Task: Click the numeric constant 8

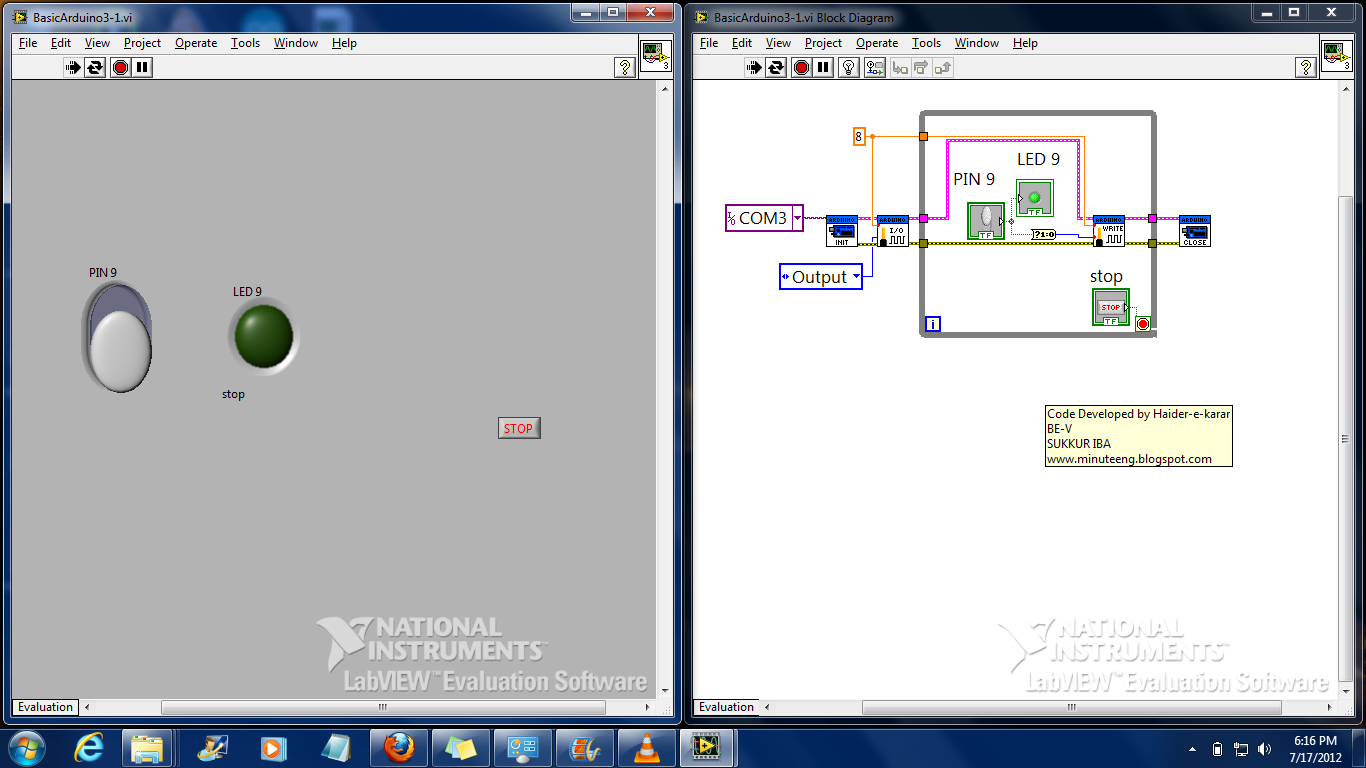Action: pyautogui.click(x=858, y=136)
